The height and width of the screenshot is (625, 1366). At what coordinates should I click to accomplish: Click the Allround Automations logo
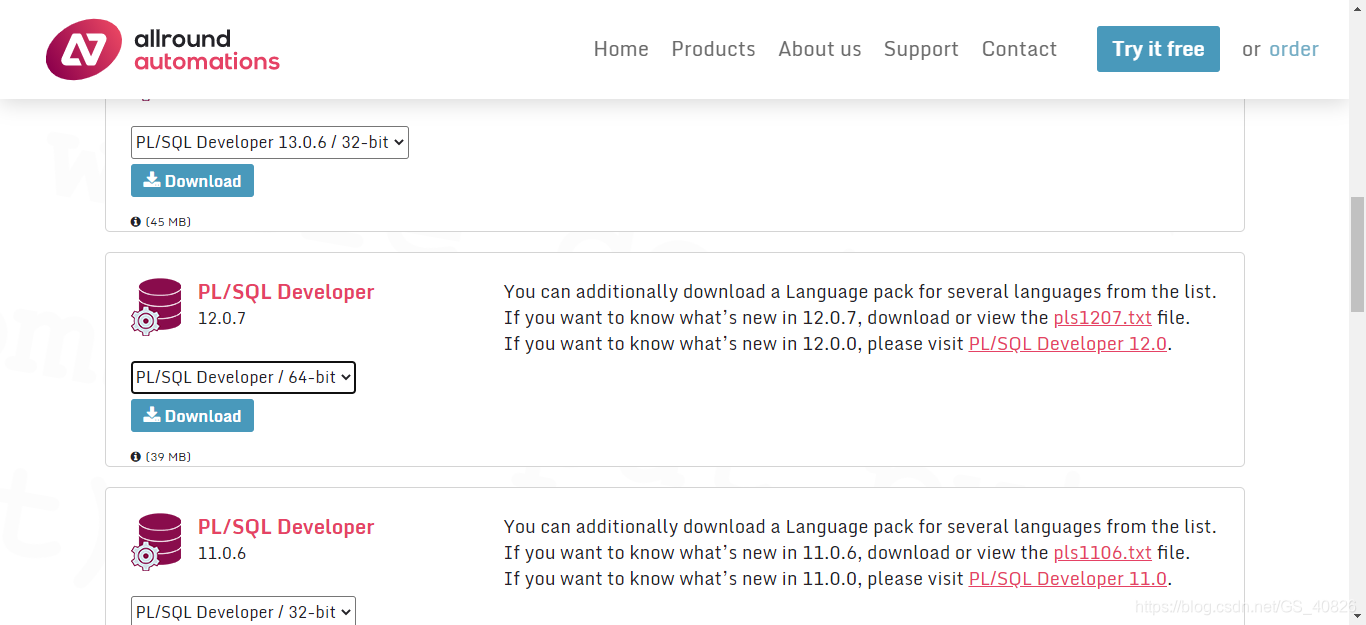point(163,48)
